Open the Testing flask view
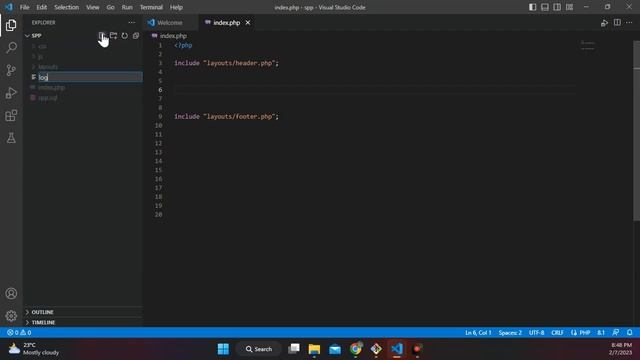Screen dimensions: 640x360 (x=11, y=138)
